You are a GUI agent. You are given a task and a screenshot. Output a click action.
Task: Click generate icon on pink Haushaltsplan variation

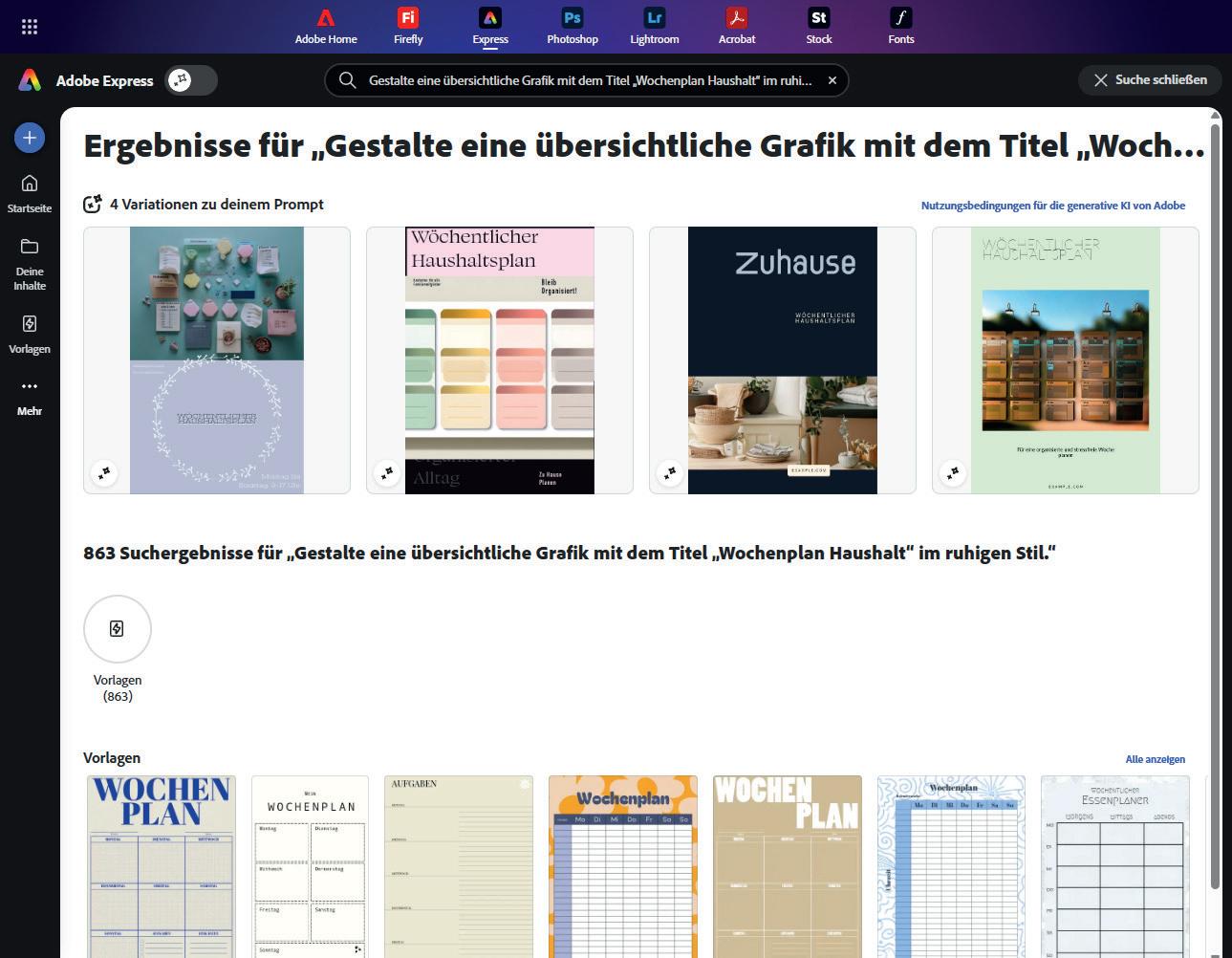tap(387, 472)
